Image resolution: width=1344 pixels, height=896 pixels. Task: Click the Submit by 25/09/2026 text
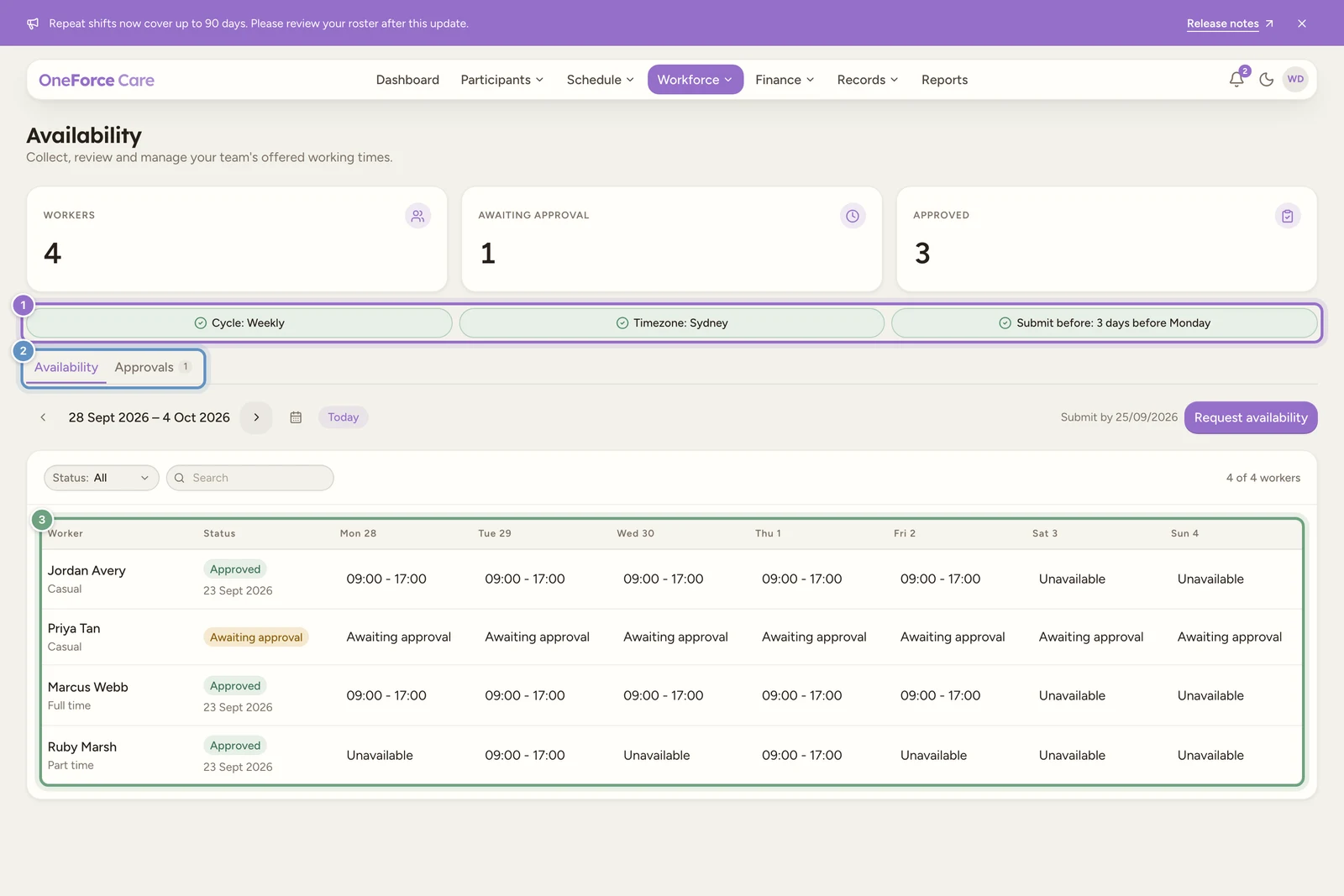tap(1119, 417)
